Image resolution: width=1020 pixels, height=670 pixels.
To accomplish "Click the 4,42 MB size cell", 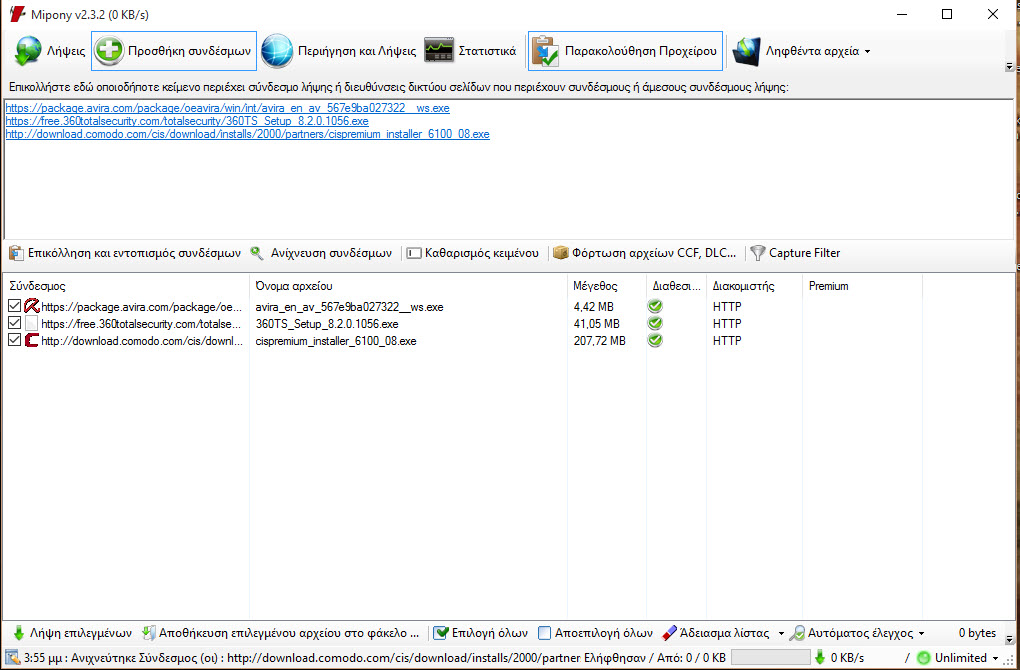I will (x=593, y=306).
